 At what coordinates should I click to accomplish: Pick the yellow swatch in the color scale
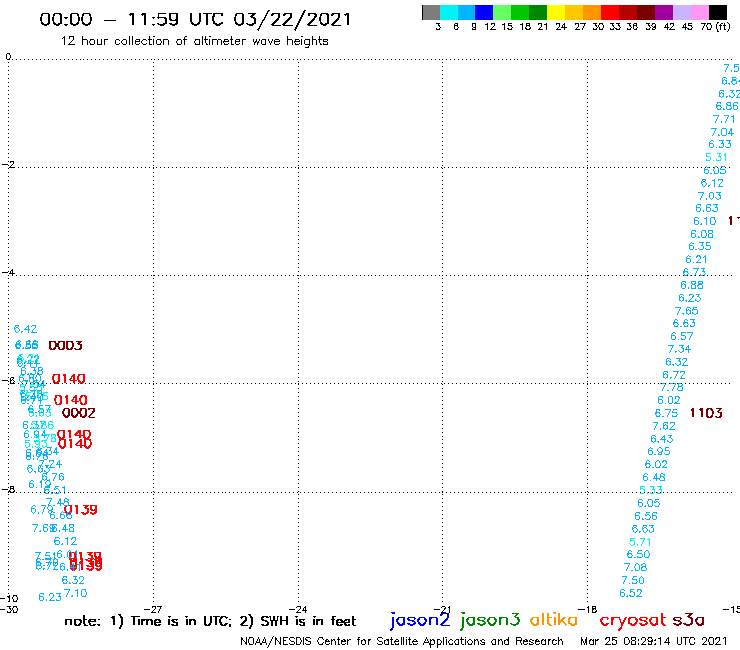(x=556, y=12)
